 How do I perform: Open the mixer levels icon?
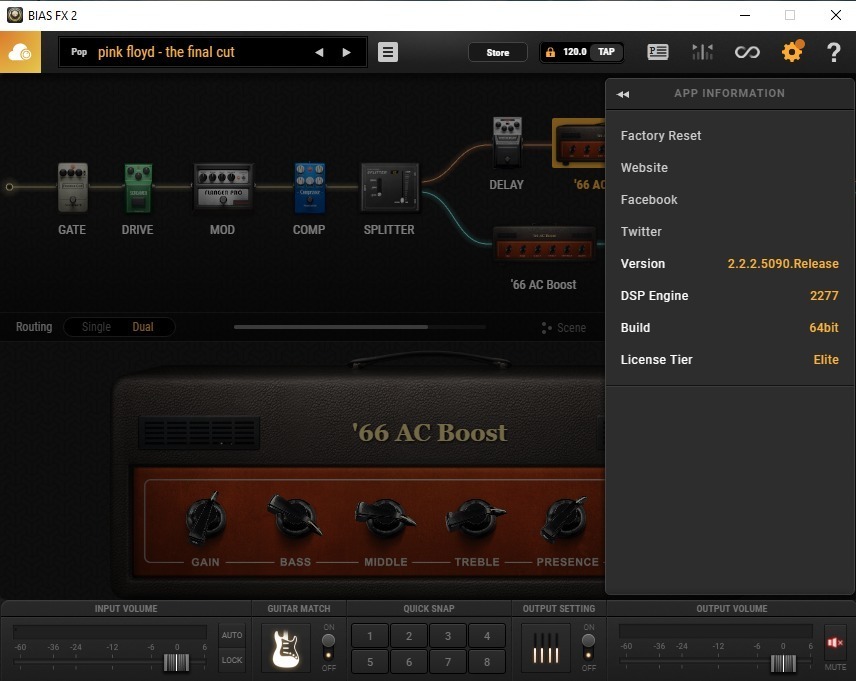702,52
